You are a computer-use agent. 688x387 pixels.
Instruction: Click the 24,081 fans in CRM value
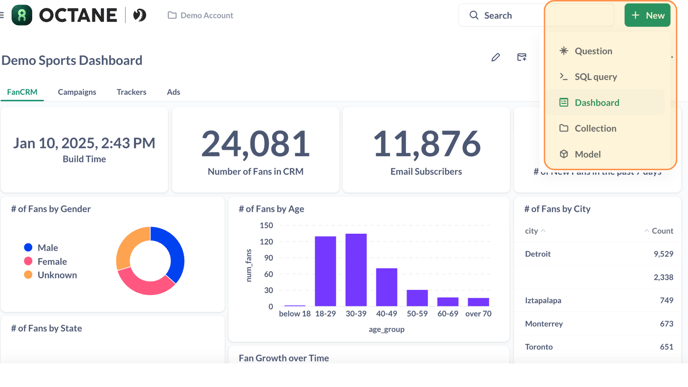pyautogui.click(x=255, y=144)
